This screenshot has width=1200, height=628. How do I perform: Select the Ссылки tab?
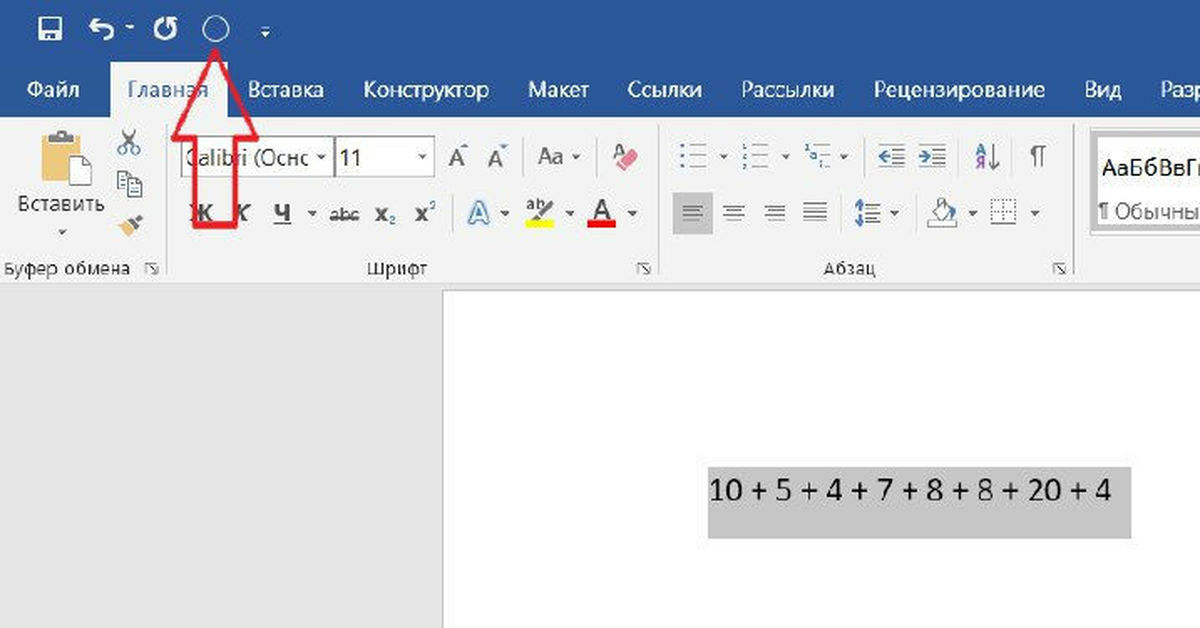click(664, 90)
